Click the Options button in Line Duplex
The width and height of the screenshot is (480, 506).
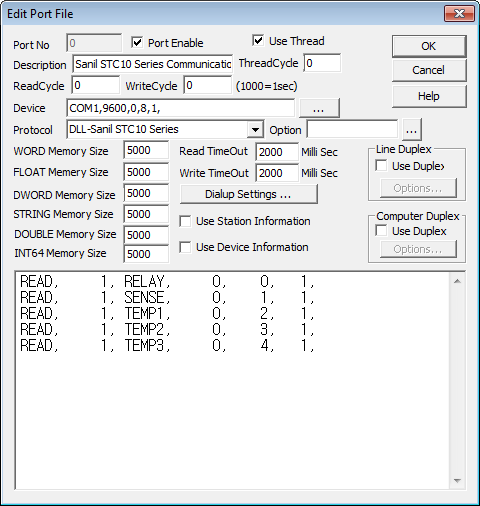tap(418, 188)
